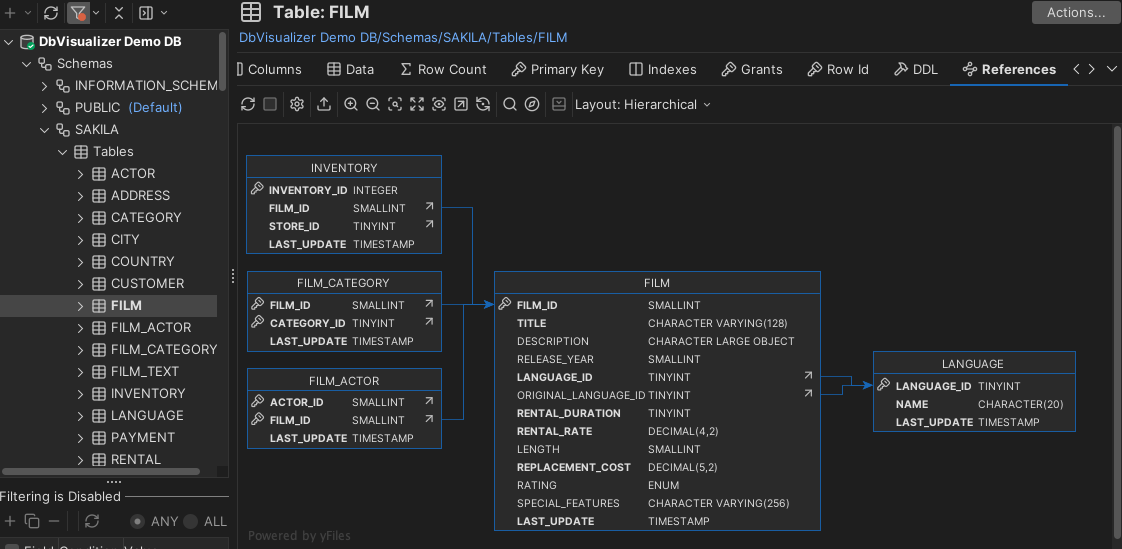Open the Primary Key tab
Viewport: 1122px width, 549px height.
(557, 69)
